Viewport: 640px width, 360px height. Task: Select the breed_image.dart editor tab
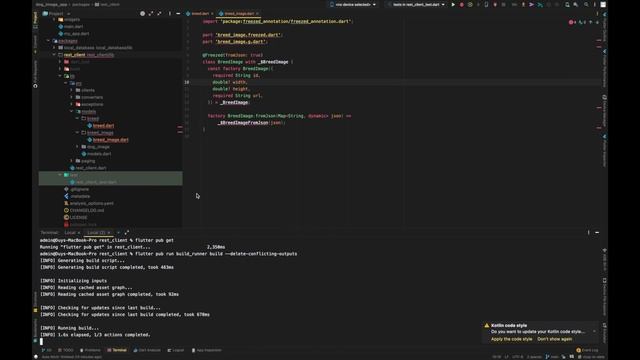pos(239,13)
